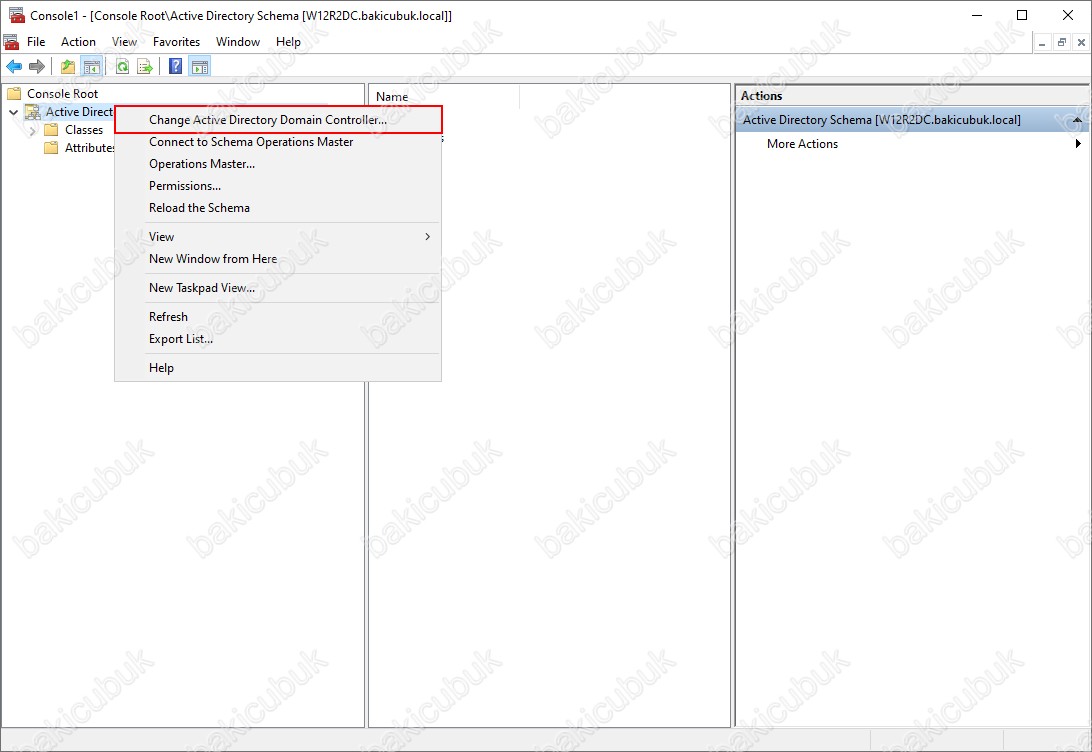Select the Console Root tree label
Image resolution: width=1092 pixels, height=752 pixels.
pyautogui.click(x=63, y=93)
